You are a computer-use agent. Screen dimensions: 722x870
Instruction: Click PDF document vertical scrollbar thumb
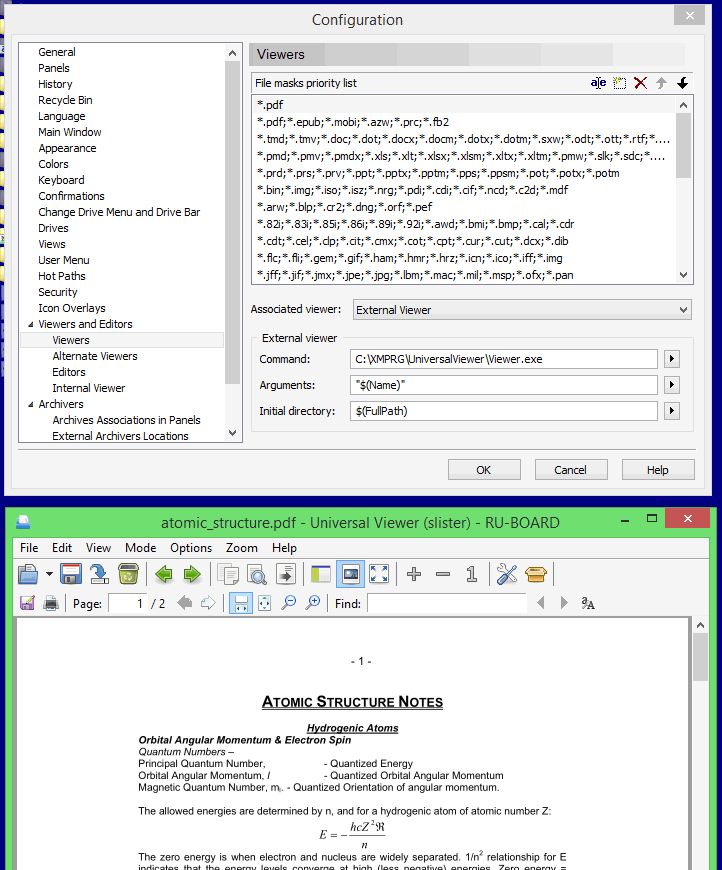point(700,657)
